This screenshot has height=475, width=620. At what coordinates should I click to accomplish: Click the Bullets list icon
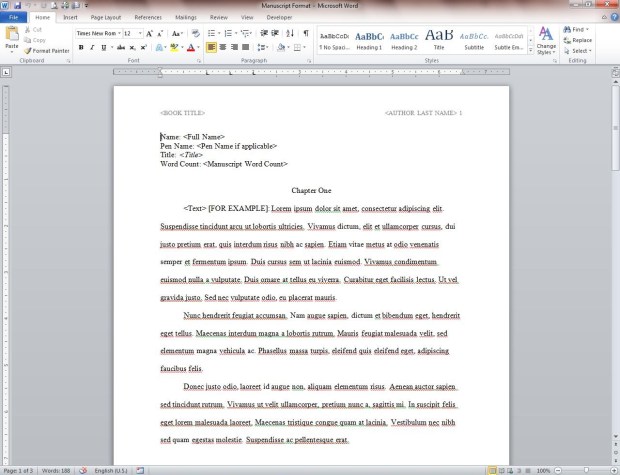[x=212, y=34]
